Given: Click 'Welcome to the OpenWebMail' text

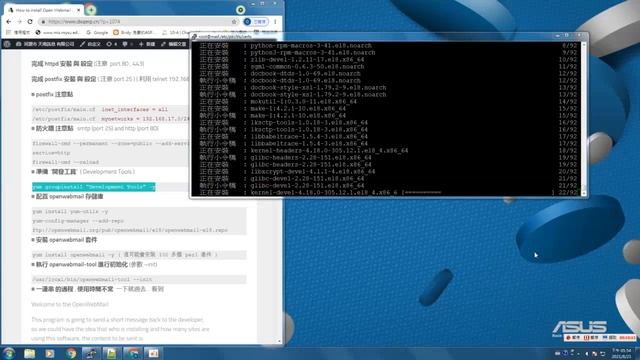Looking at the screenshot, I should click(70, 304).
